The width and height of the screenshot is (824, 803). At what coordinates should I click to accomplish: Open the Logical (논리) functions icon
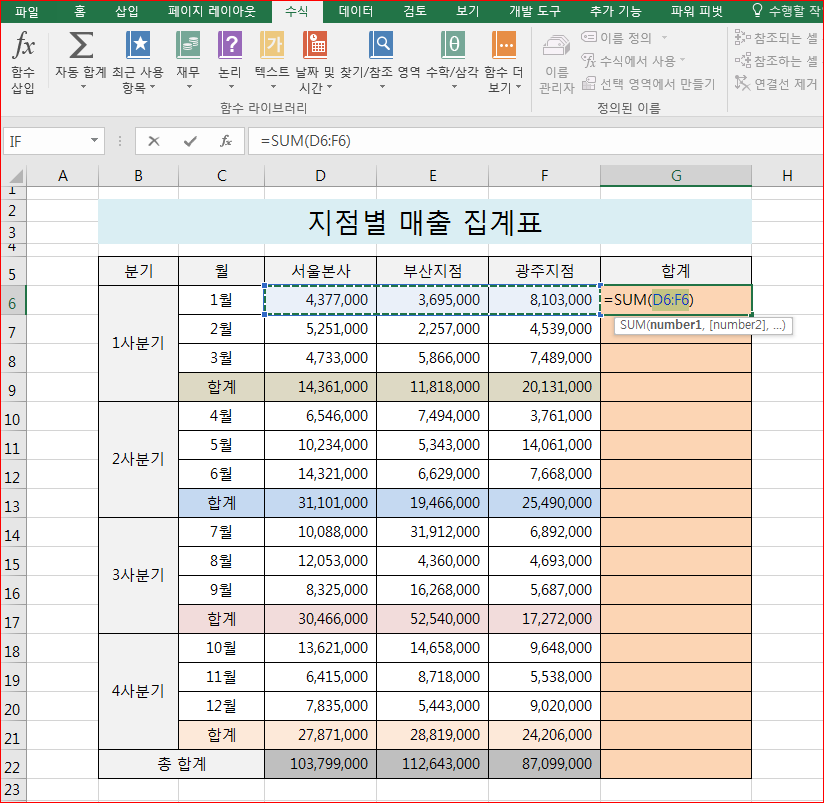click(230, 45)
